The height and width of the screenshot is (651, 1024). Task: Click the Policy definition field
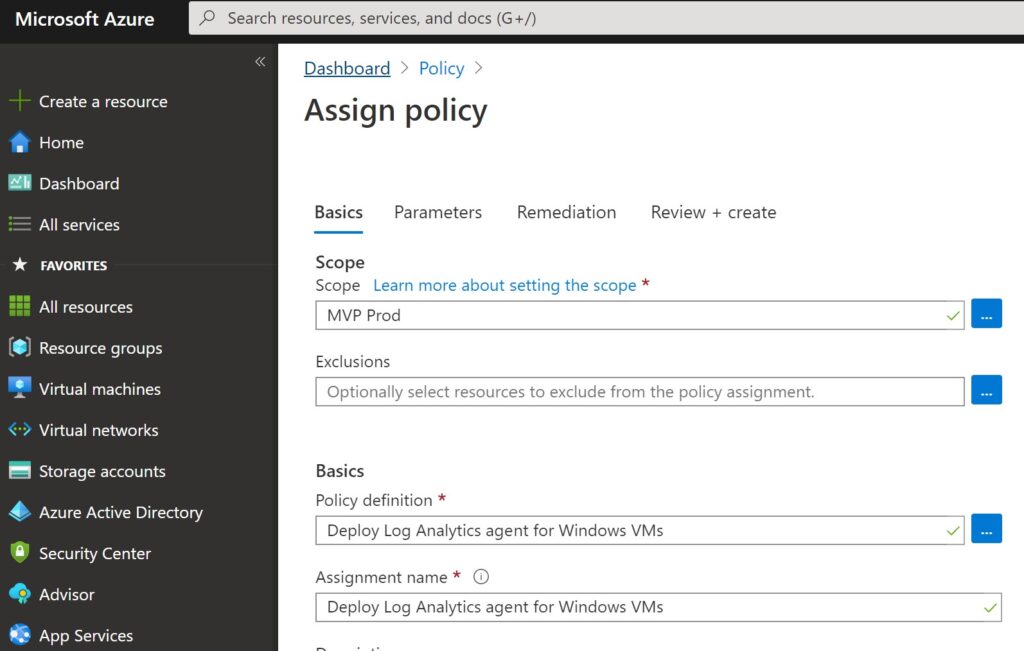(x=639, y=530)
